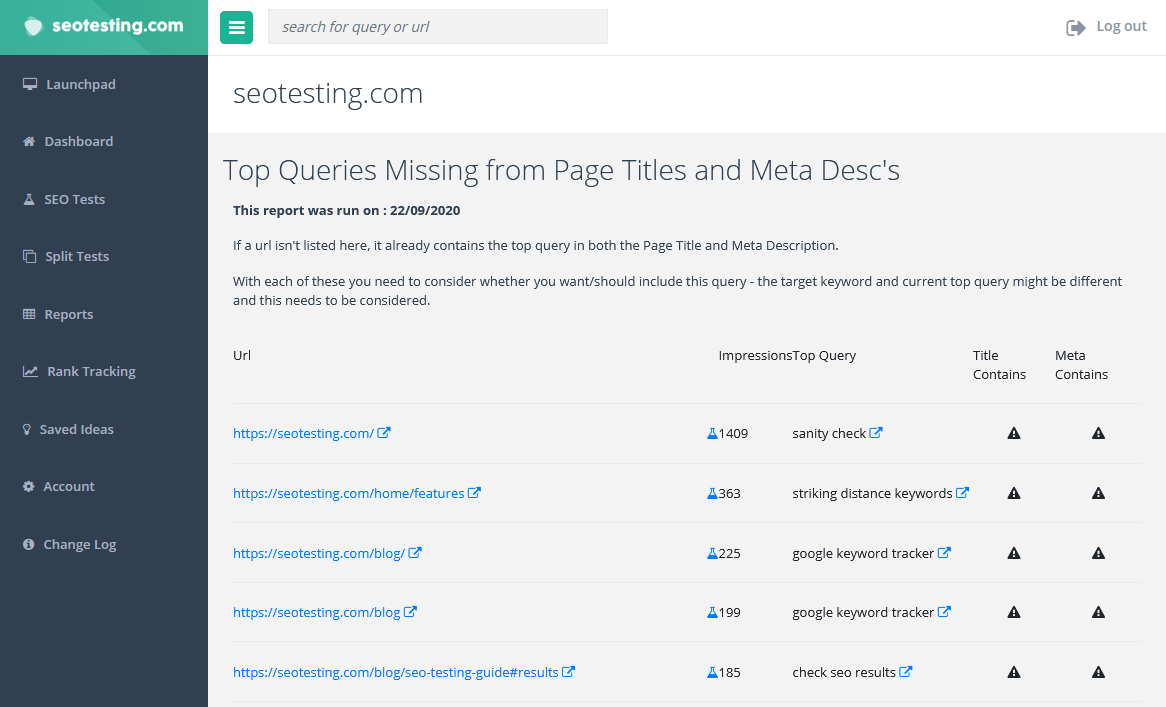Click Title Contains warning icon in sanity check row
The image size is (1166, 707).
click(x=1014, y=433)
